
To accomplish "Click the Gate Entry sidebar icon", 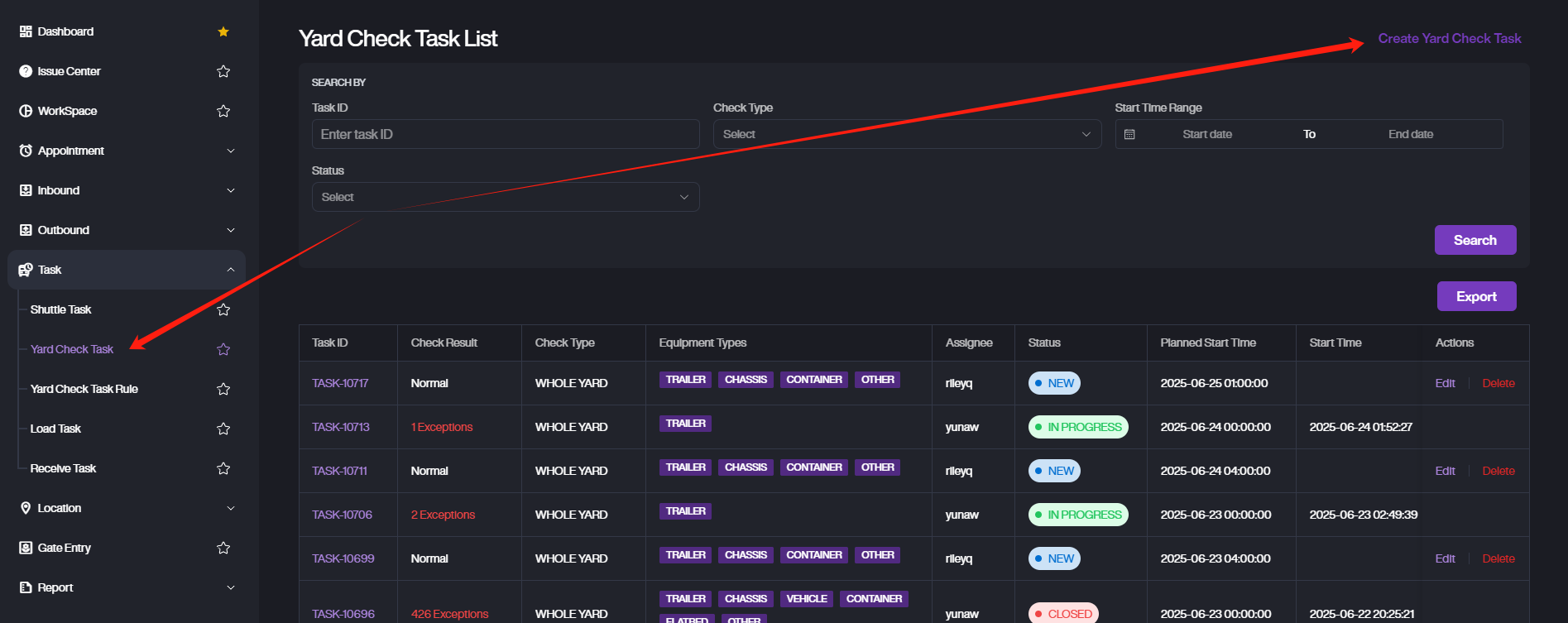I will coord(26,548).
